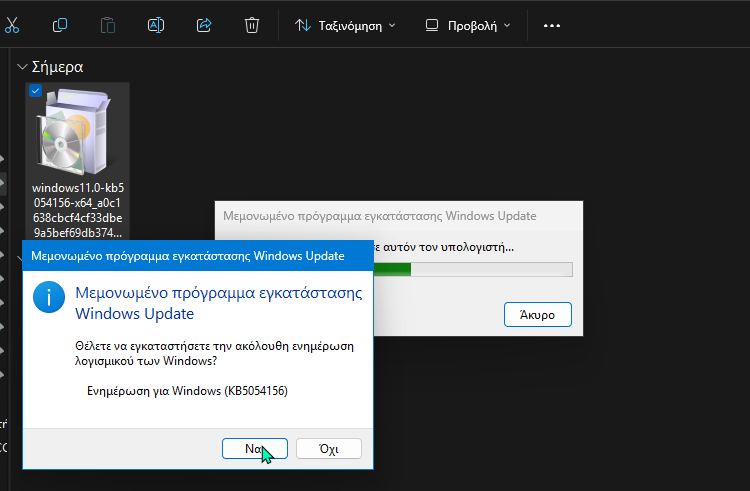Open the three-dots more options menu
Viewport: 750px width, 491px height.
click(x=552, y=26)
